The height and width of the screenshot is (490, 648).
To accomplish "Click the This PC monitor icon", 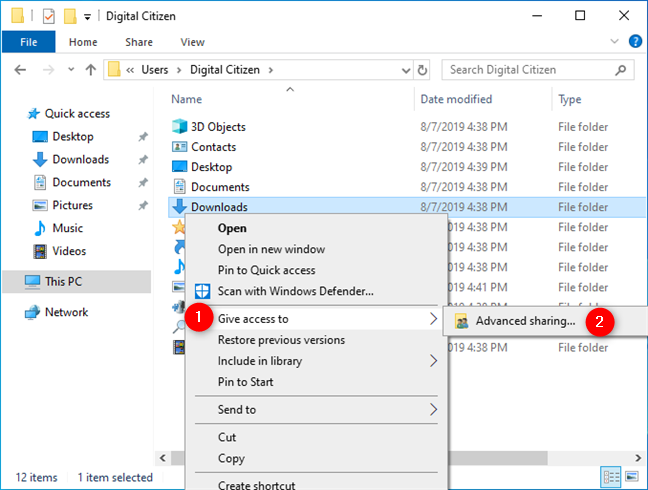I will tap(32, 282).
